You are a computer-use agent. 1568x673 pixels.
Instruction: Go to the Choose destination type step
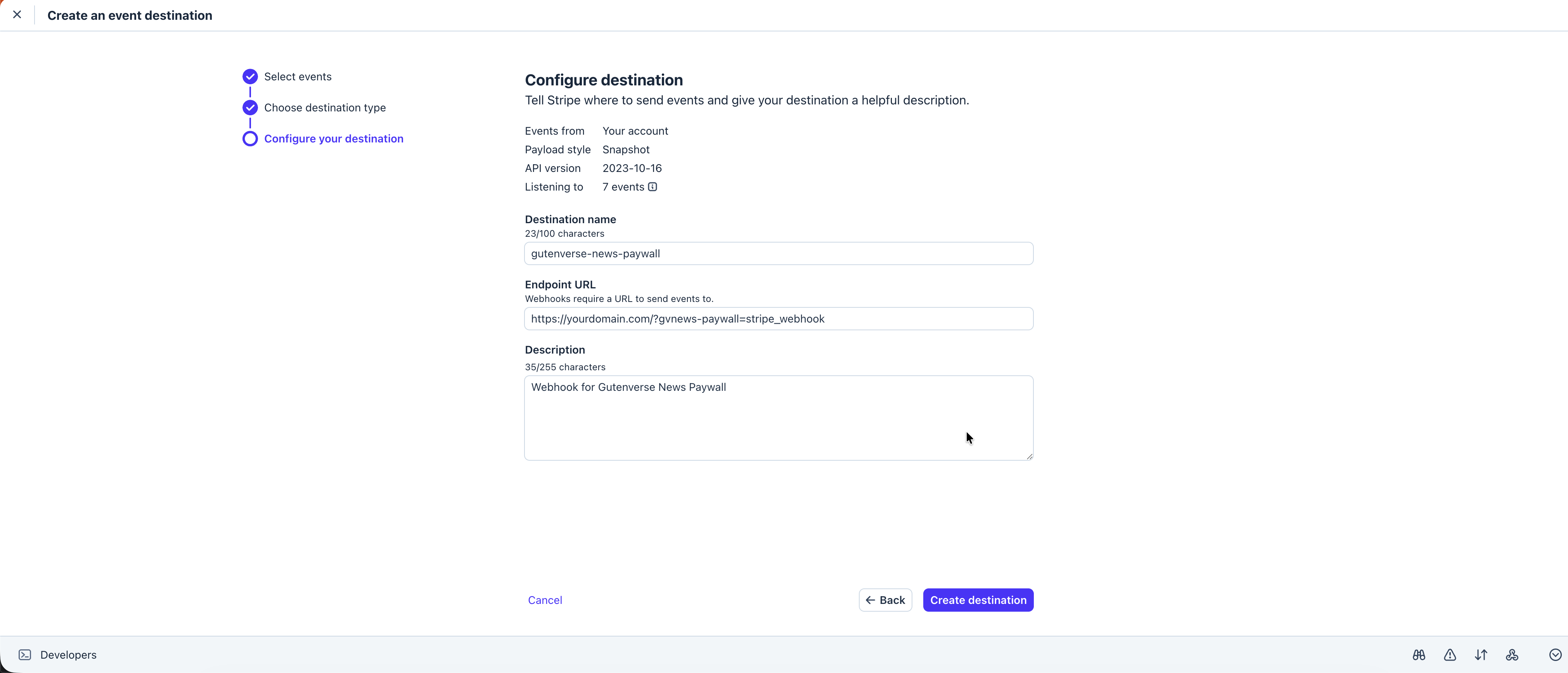325,108
